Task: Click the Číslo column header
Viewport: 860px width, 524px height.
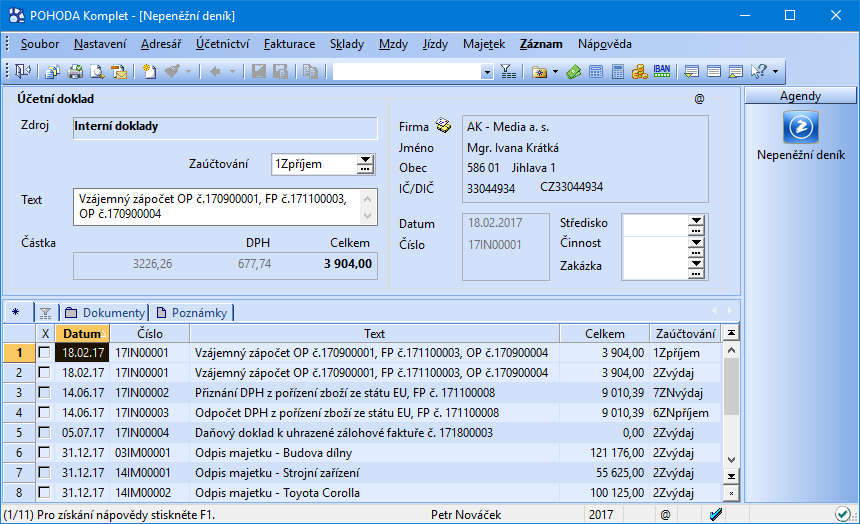Action: tap(150, 334)
